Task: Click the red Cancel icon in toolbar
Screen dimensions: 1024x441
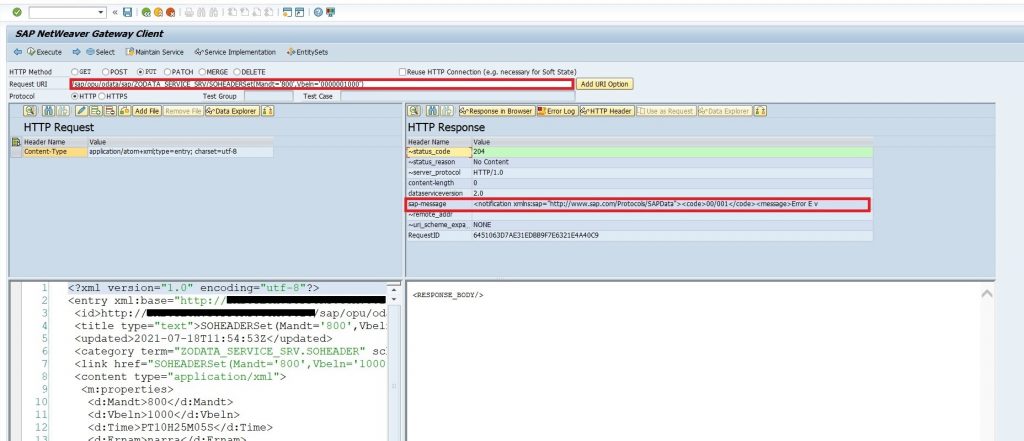Action: click(170, 12)
